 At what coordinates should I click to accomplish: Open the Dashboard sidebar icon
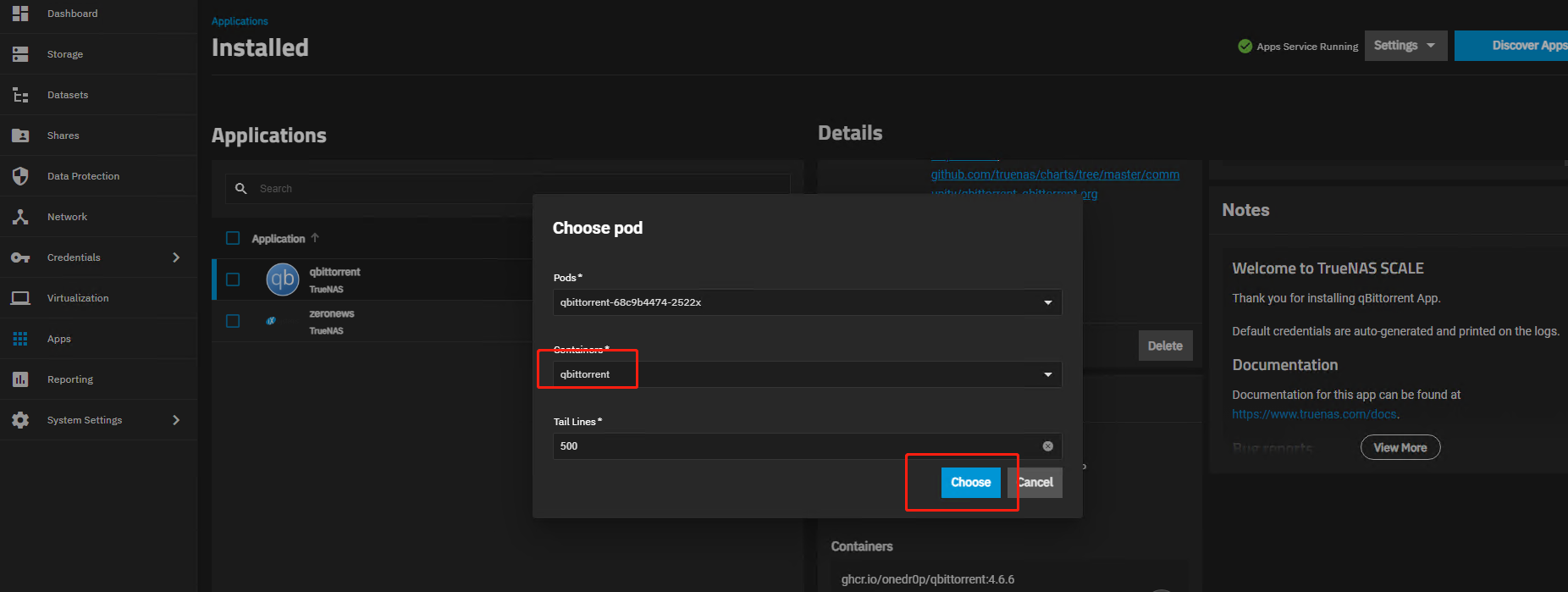pyautogui.click(x=20, y=14)
